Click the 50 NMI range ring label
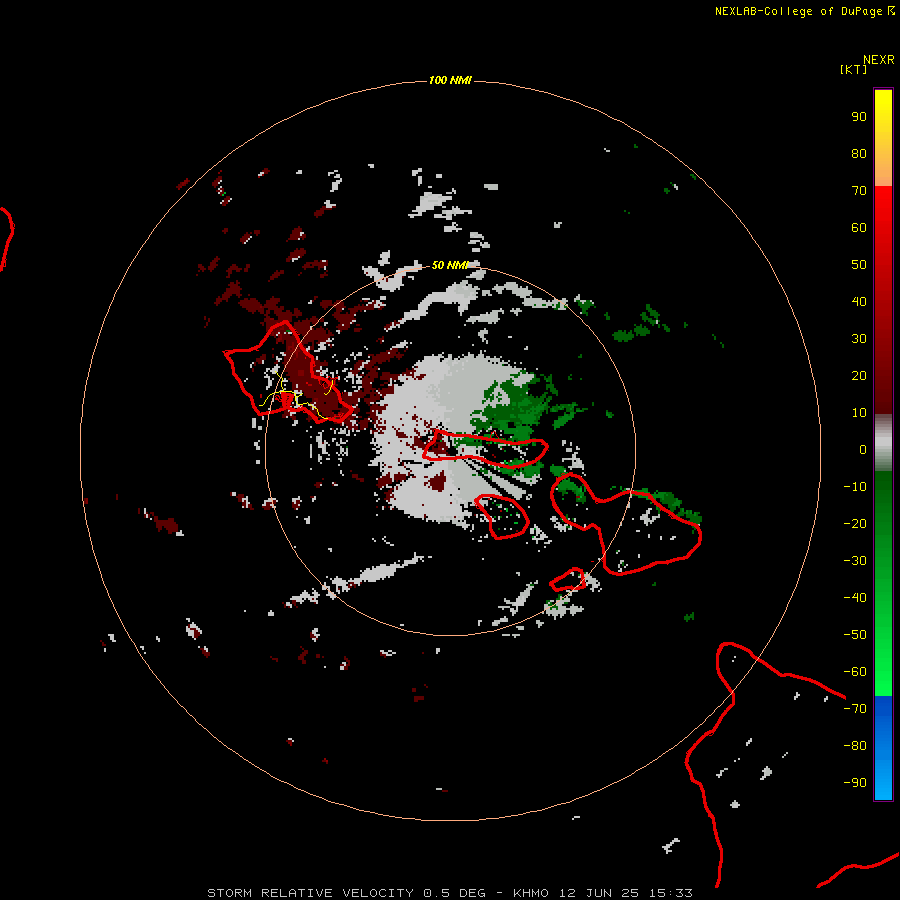This screenshot has height=900, width=900. pyautogui.click(x=450, y=265)
